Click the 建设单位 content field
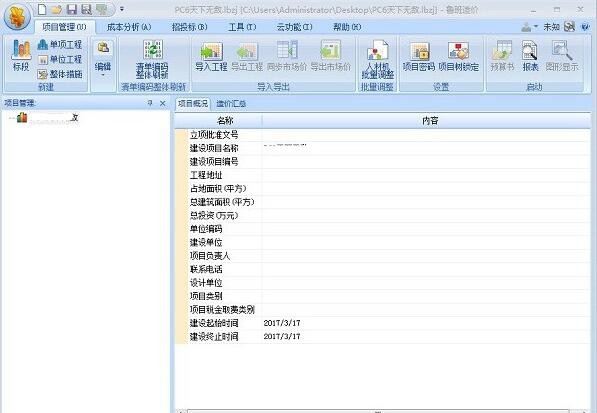597x413 pixels. pyautogui.click(x=426, y=242)
